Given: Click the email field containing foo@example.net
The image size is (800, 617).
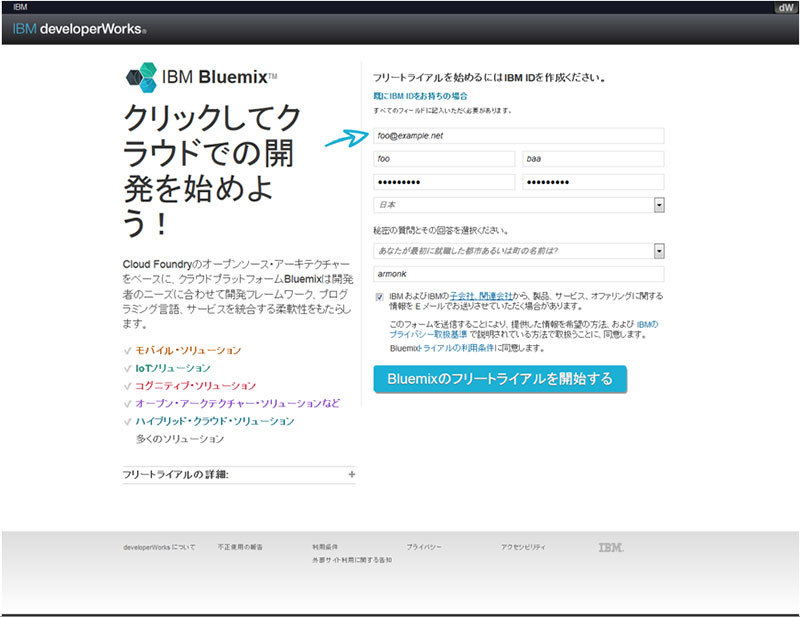Looking at the screenshot, I should coord(519,136).
